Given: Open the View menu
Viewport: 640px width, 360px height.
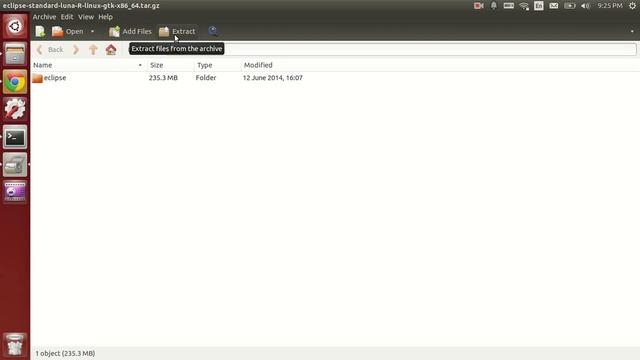Looking at the screenshot, I should [86, 17].
